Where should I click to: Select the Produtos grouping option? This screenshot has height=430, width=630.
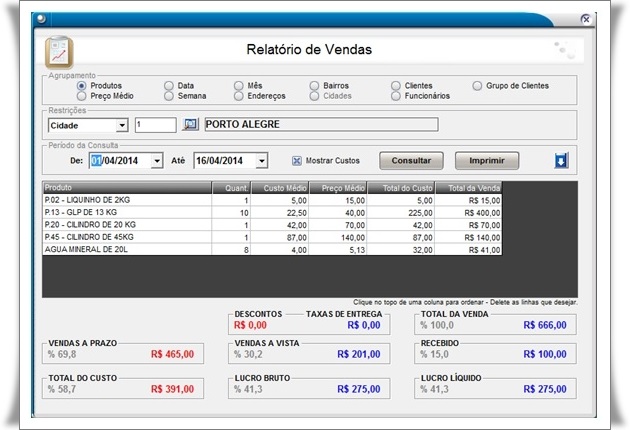82,86
